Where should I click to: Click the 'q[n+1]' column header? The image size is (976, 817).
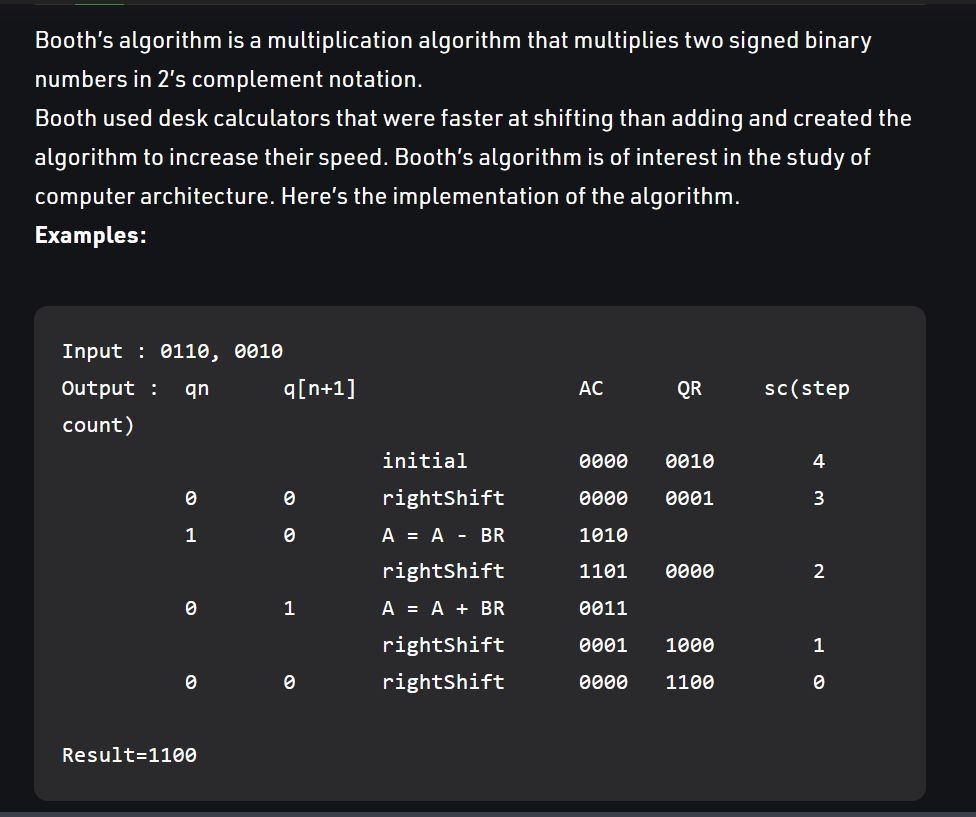[319, 388]
